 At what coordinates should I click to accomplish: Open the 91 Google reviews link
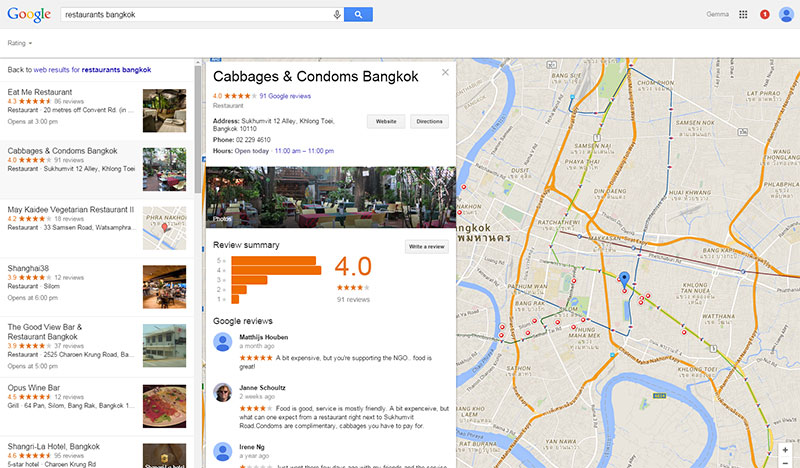285,96
